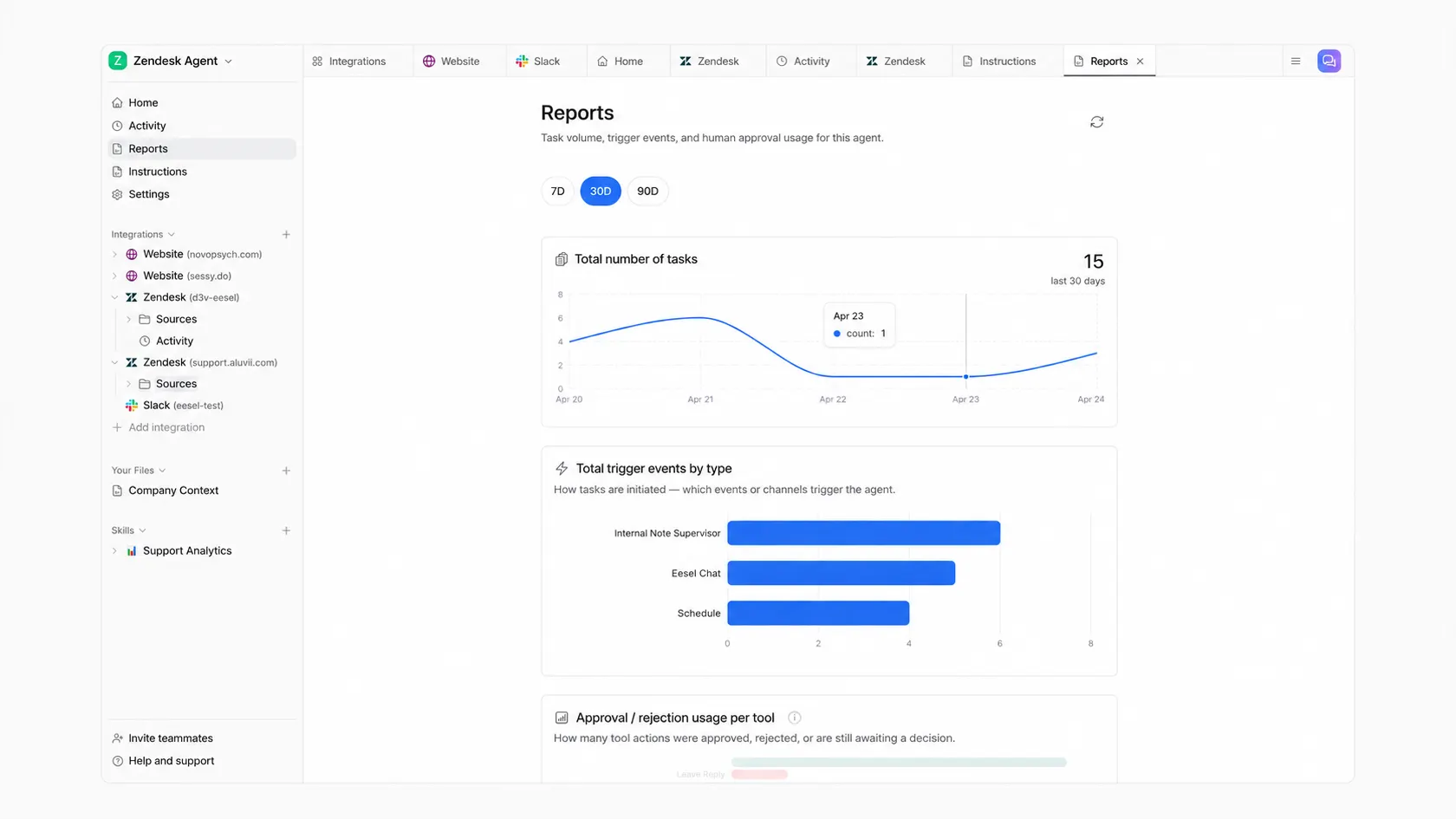Switch to the Activity tab

tap(811, 62)
